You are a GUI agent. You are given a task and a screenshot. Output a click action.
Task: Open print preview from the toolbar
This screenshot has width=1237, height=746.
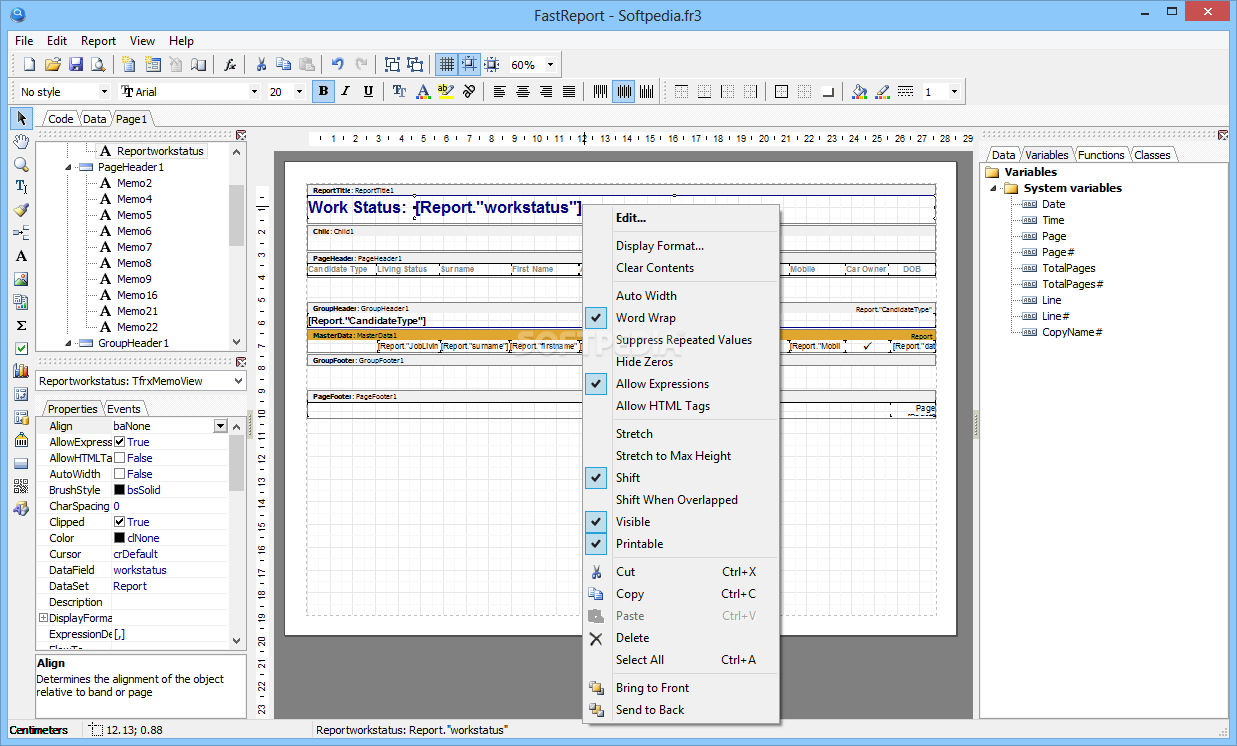[98, 65]
